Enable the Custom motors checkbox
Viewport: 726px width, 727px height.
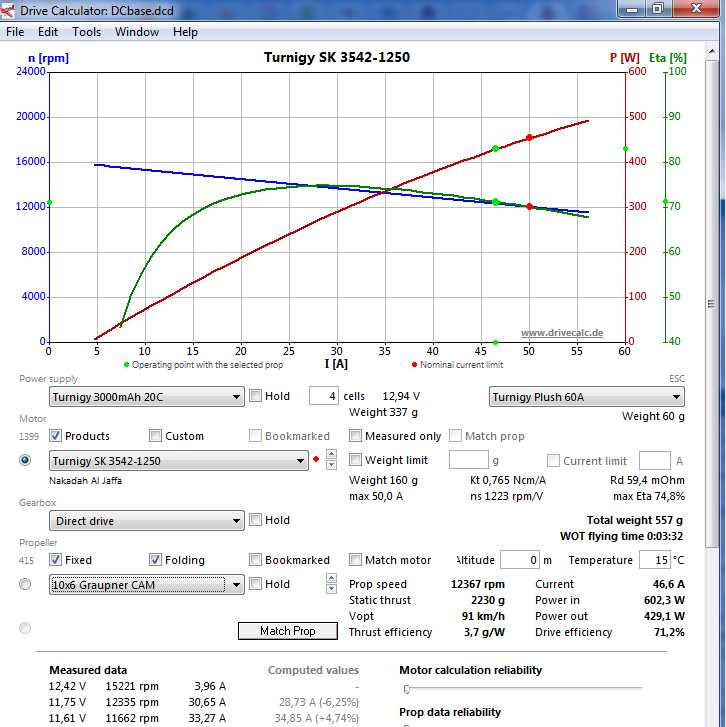coord(156,436)
